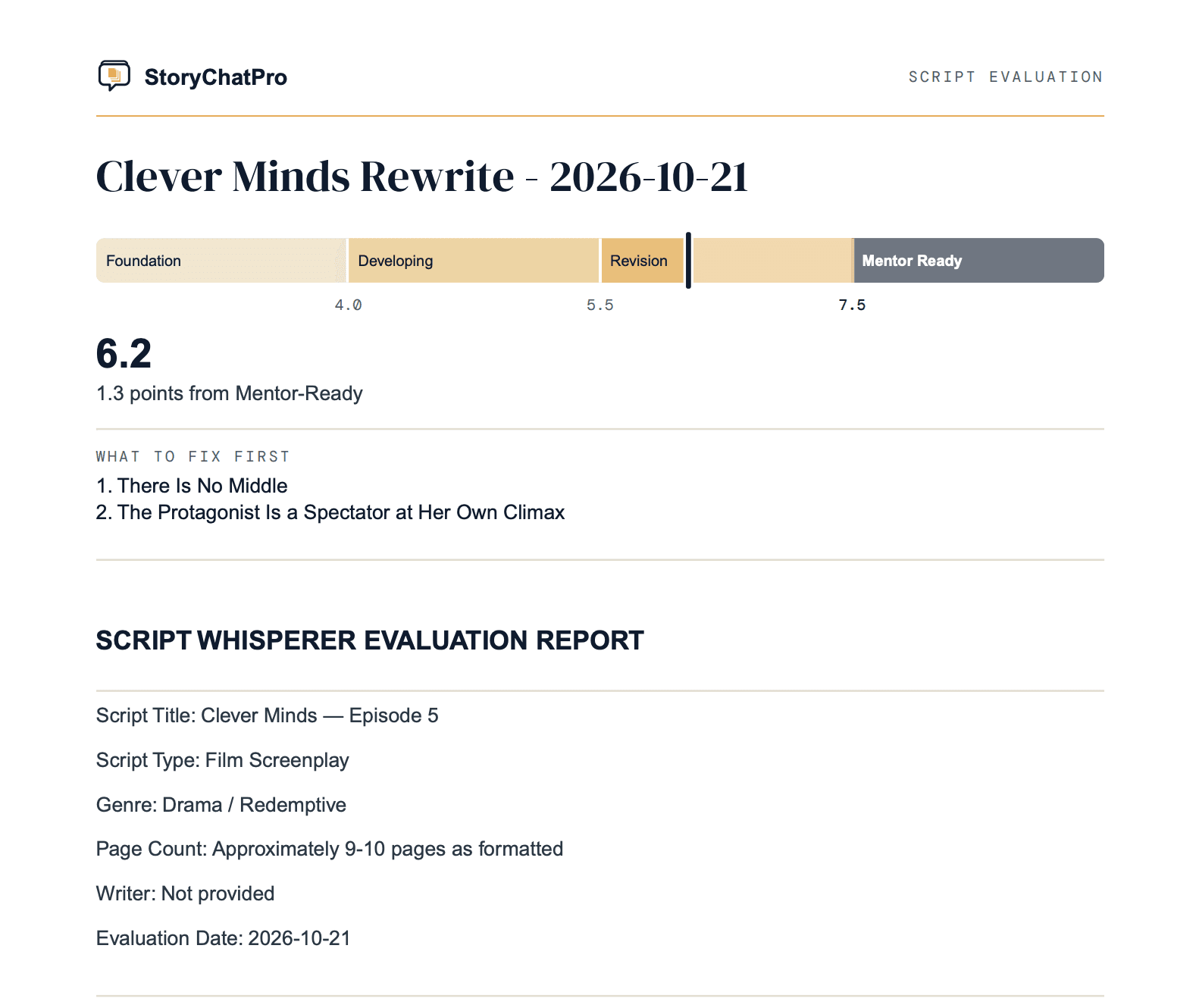Click the 7.5 threshold label

852,305
